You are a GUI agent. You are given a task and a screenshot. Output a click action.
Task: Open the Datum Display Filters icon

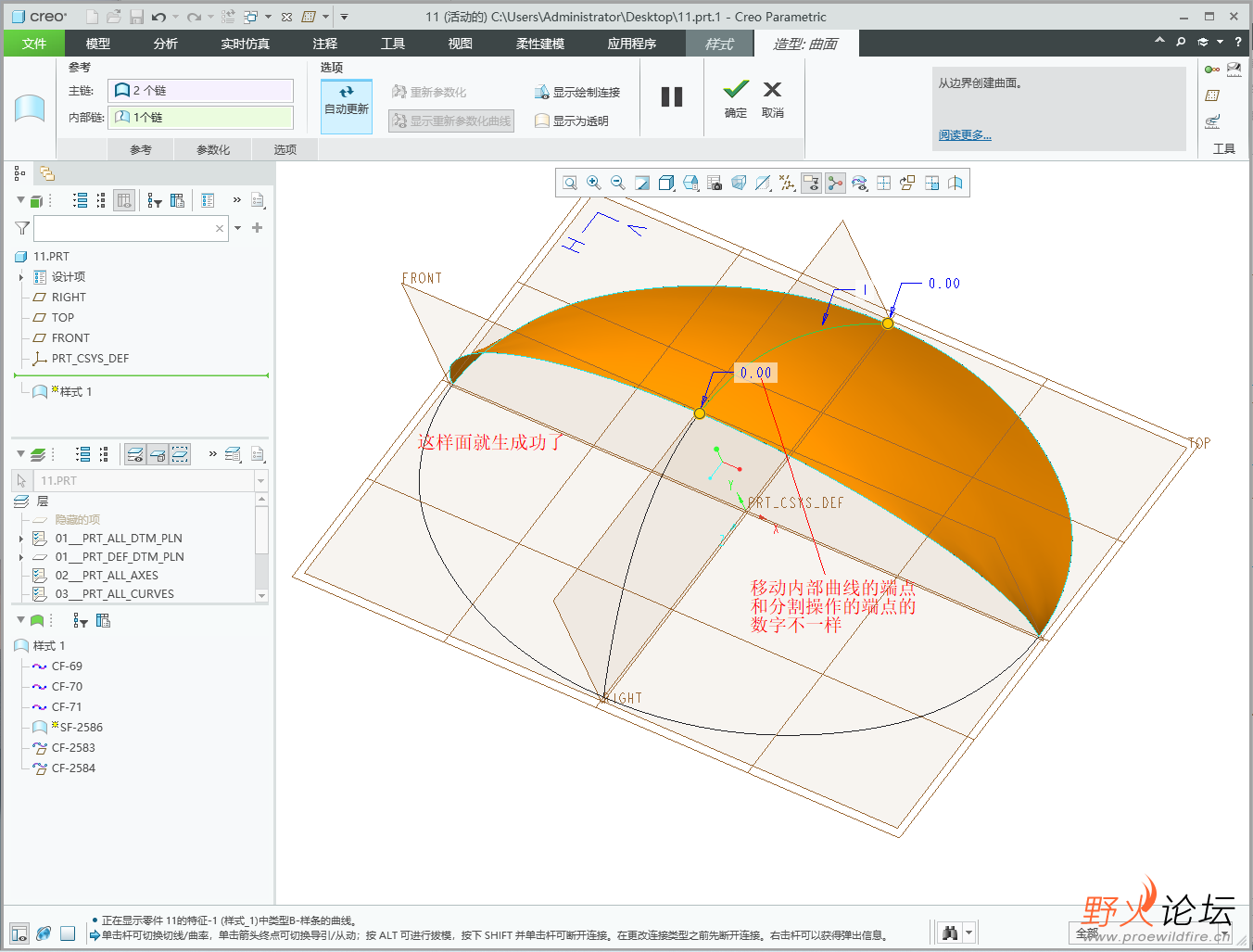(787, 184)
